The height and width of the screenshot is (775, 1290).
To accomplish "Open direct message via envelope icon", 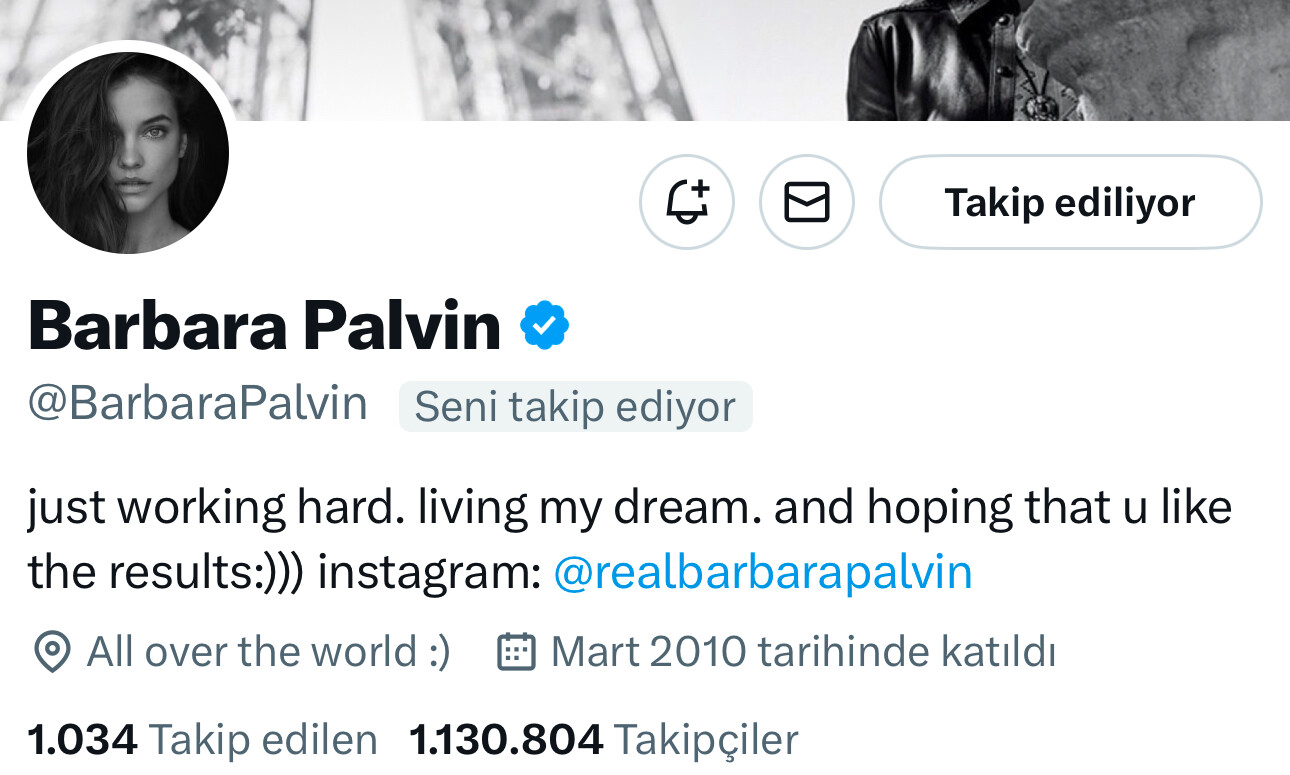I will [807, 202].
